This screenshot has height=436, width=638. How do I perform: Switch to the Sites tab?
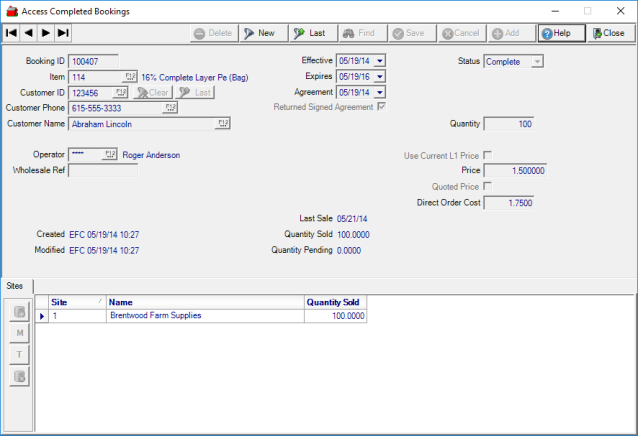coord(16,286)
